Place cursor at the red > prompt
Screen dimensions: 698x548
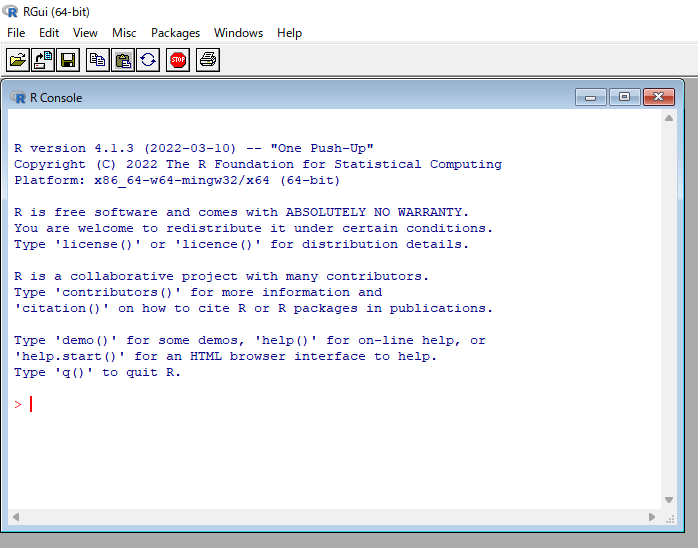coord(18,404)
